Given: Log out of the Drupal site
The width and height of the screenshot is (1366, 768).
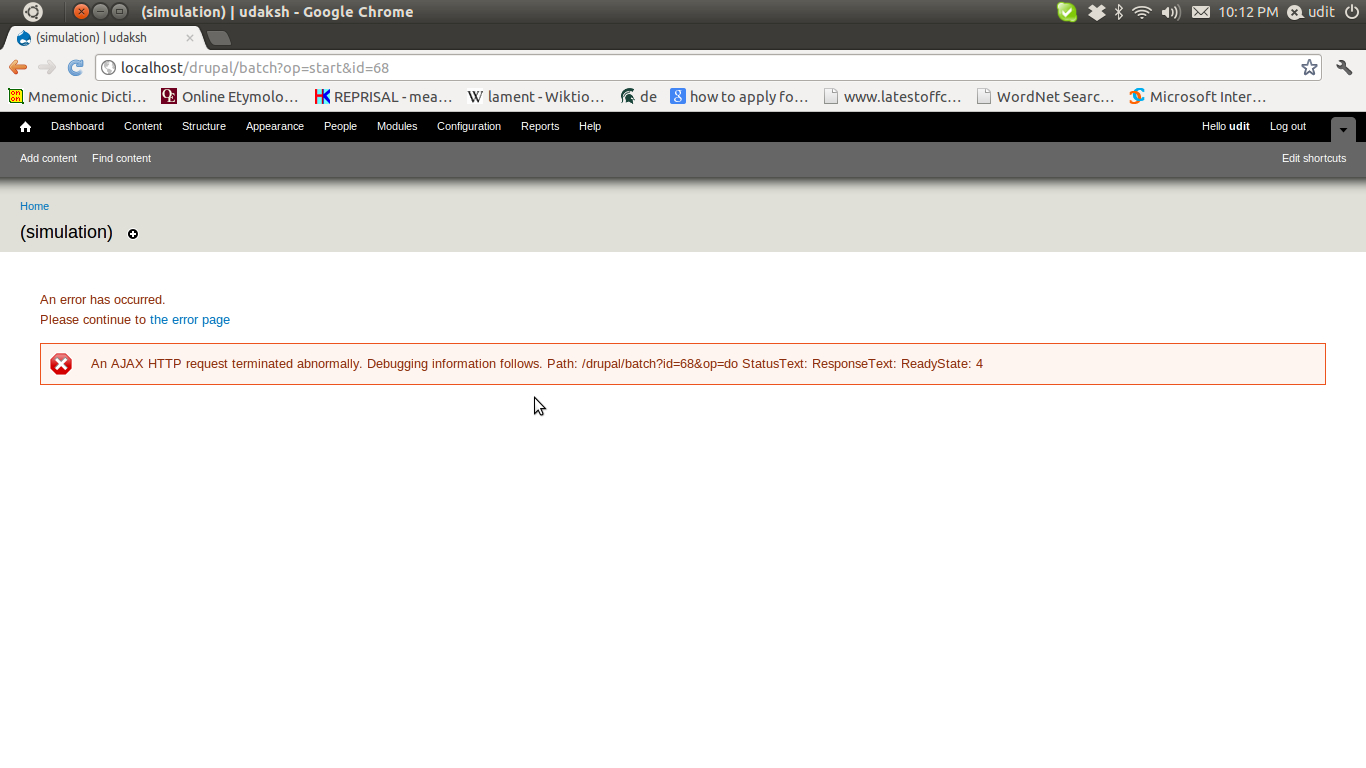Looking at the screenshot, I should tap(1287, 126).
